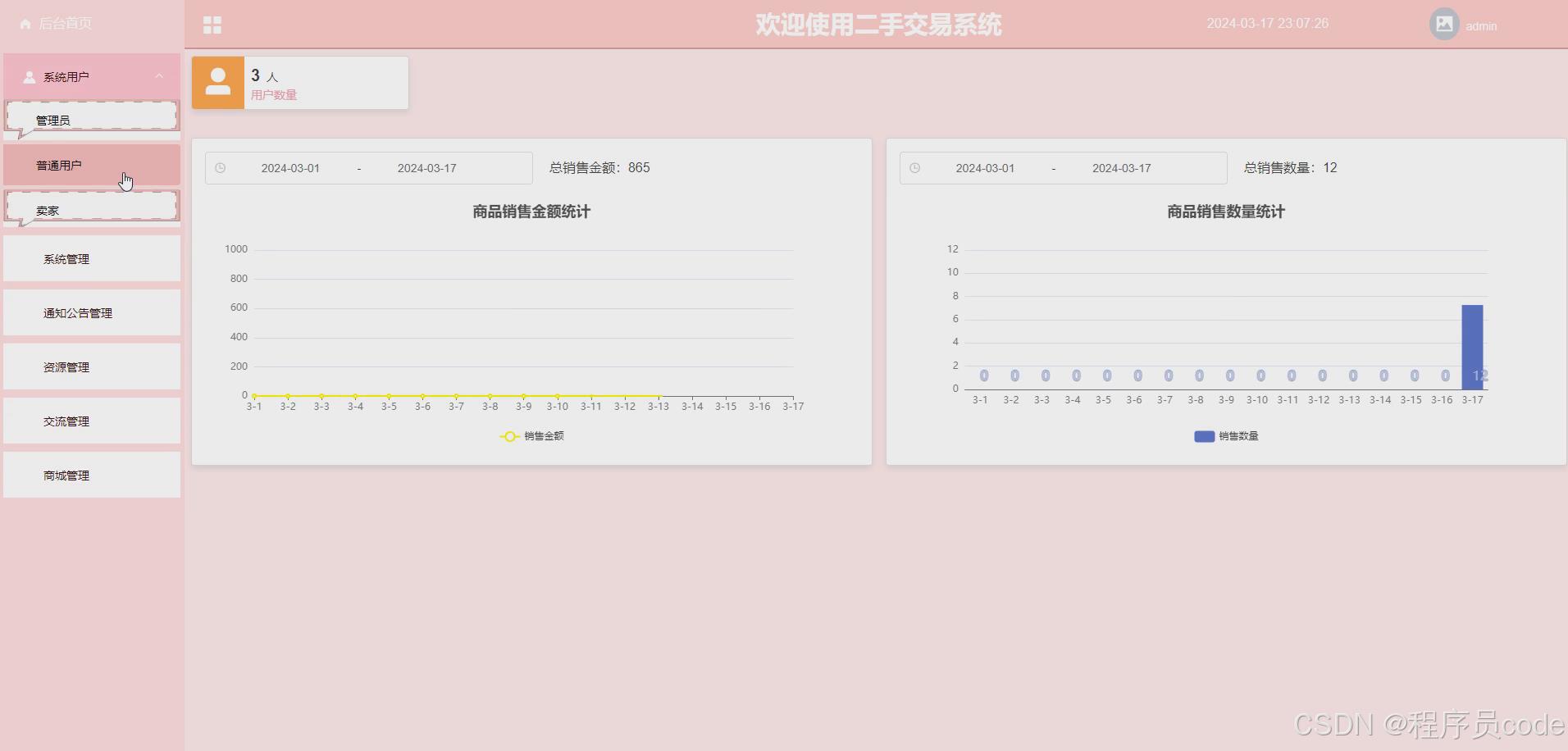Open the 系统管理 section
The width and height of the screenshot is (1568, 751).
(x=66, y=258)
